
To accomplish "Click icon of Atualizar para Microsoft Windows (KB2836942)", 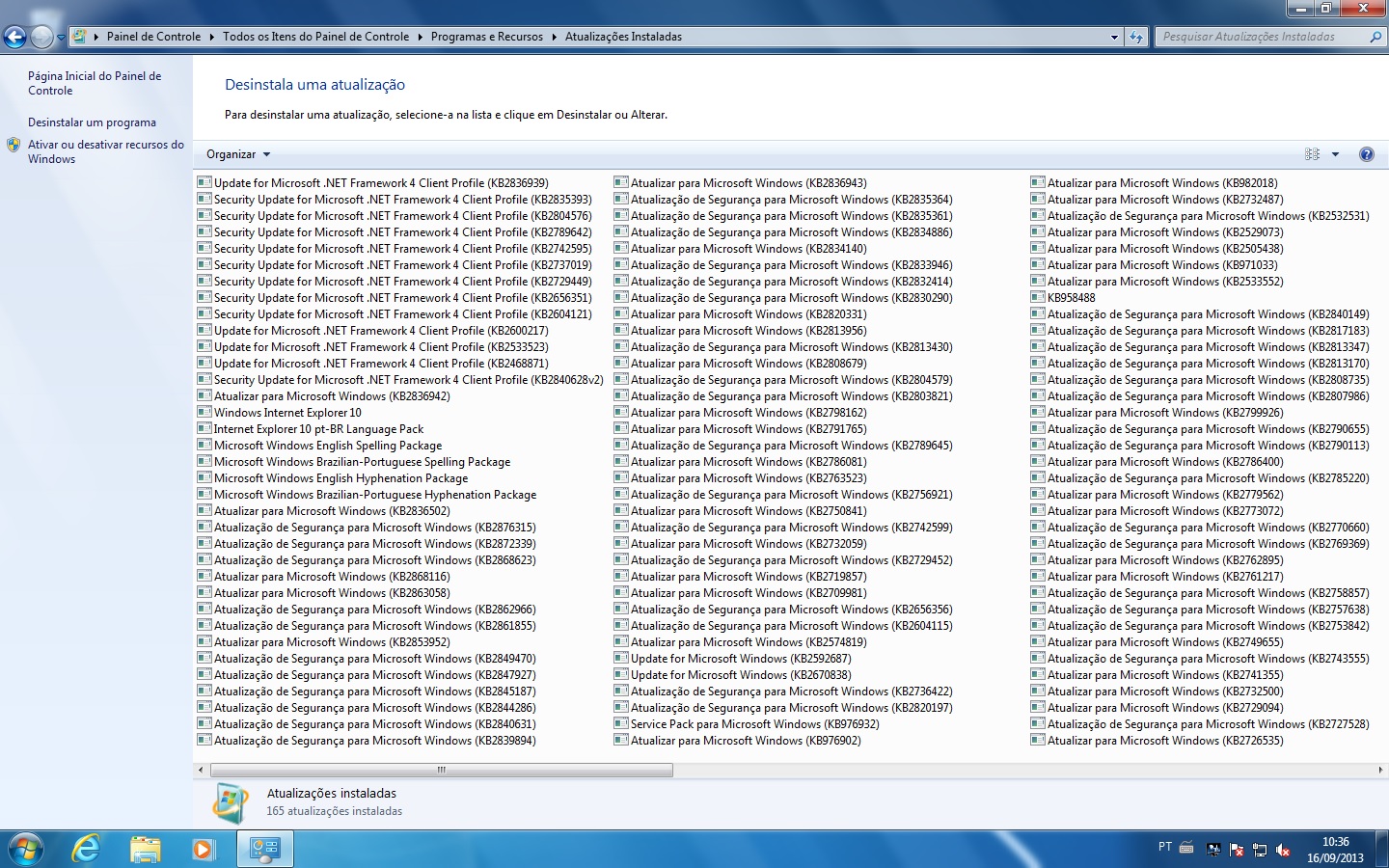I will [x=204, y=395].
